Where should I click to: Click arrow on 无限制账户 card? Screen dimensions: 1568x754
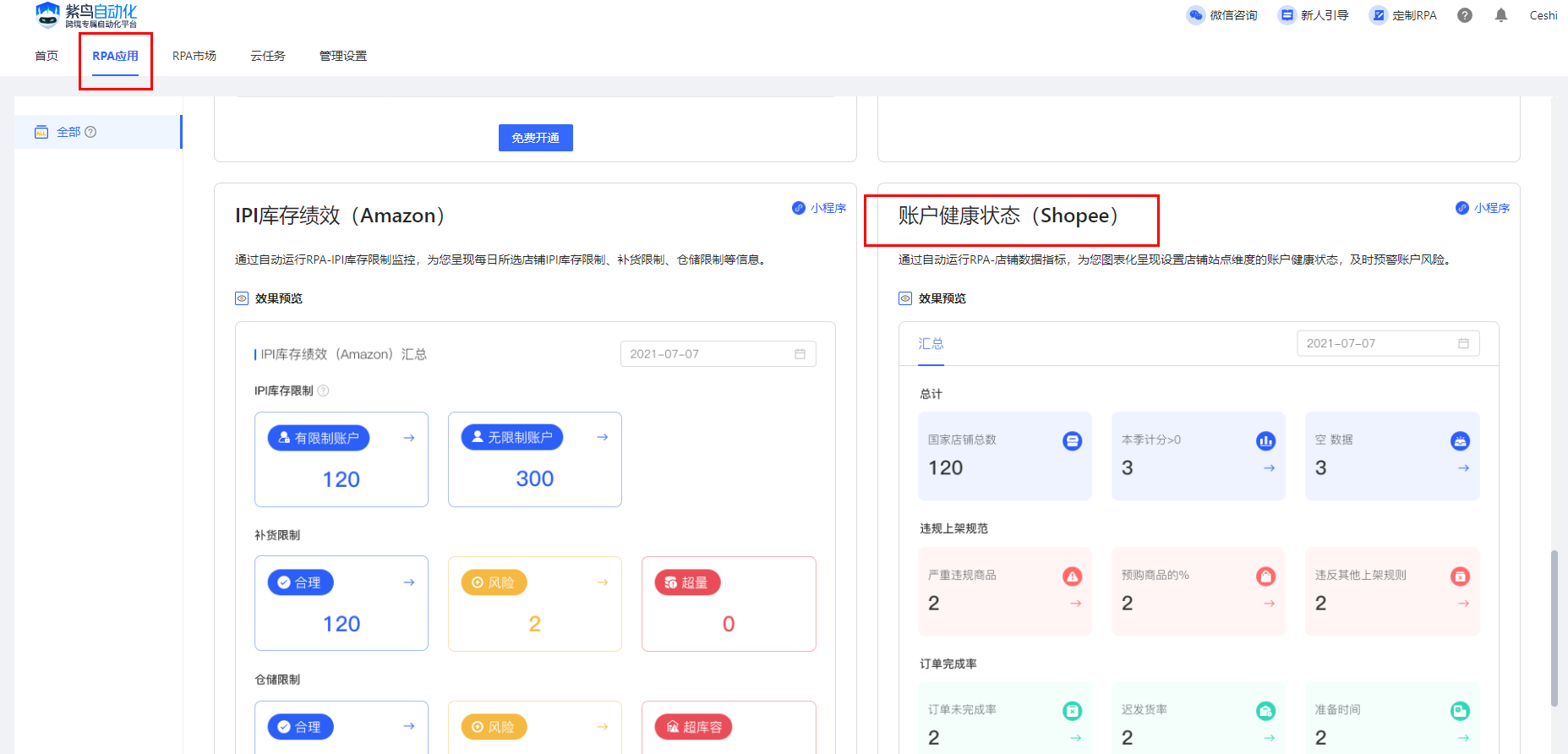click(x=603, y=437)
